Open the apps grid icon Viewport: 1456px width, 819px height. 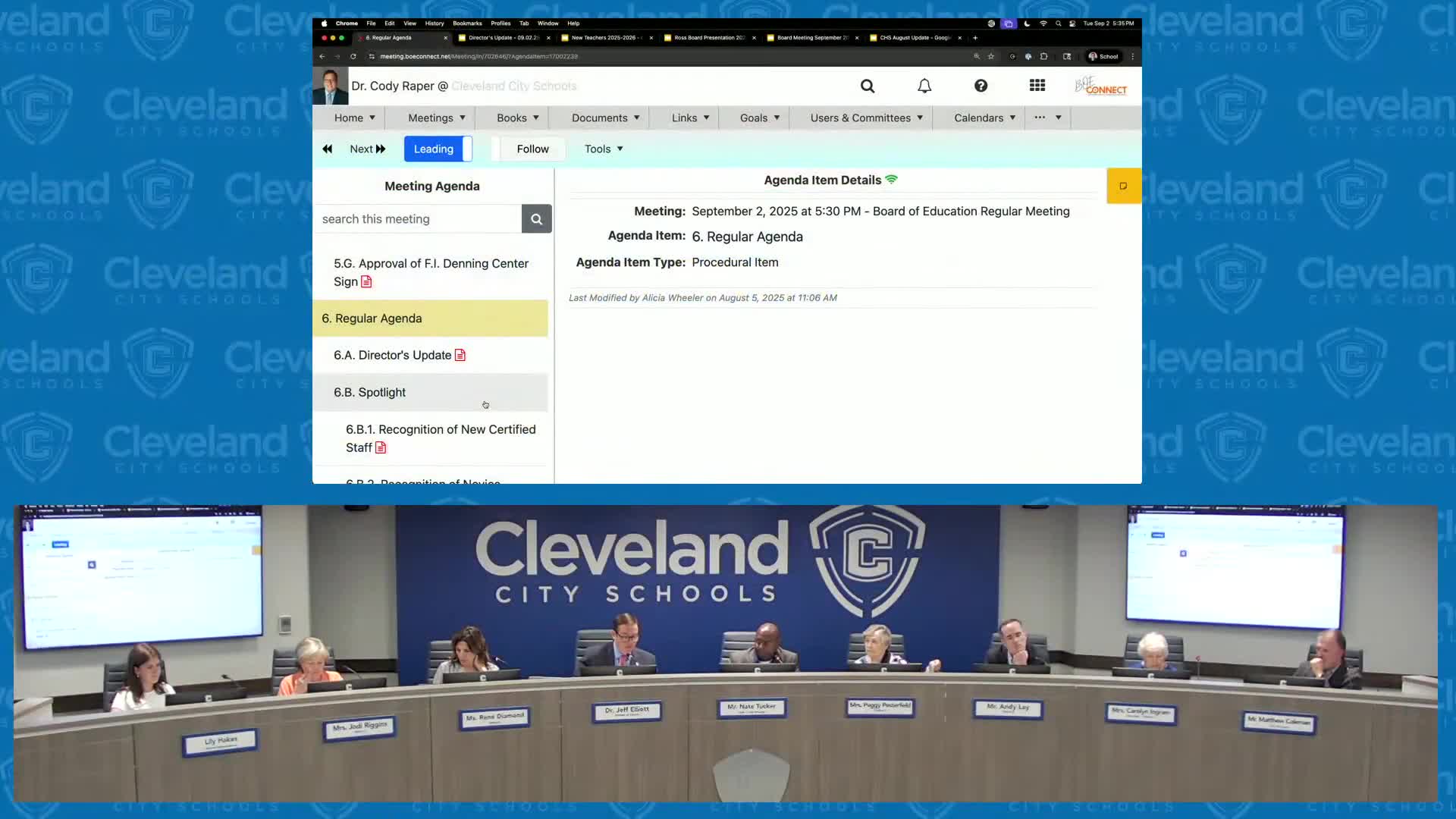click(x=1037, y=86)
